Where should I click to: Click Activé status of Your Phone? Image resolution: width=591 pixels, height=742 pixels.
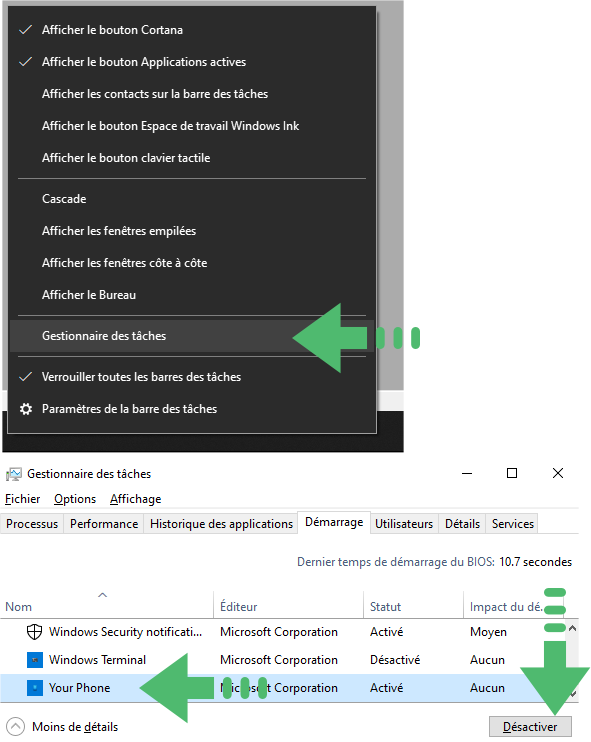click(387, 688)
